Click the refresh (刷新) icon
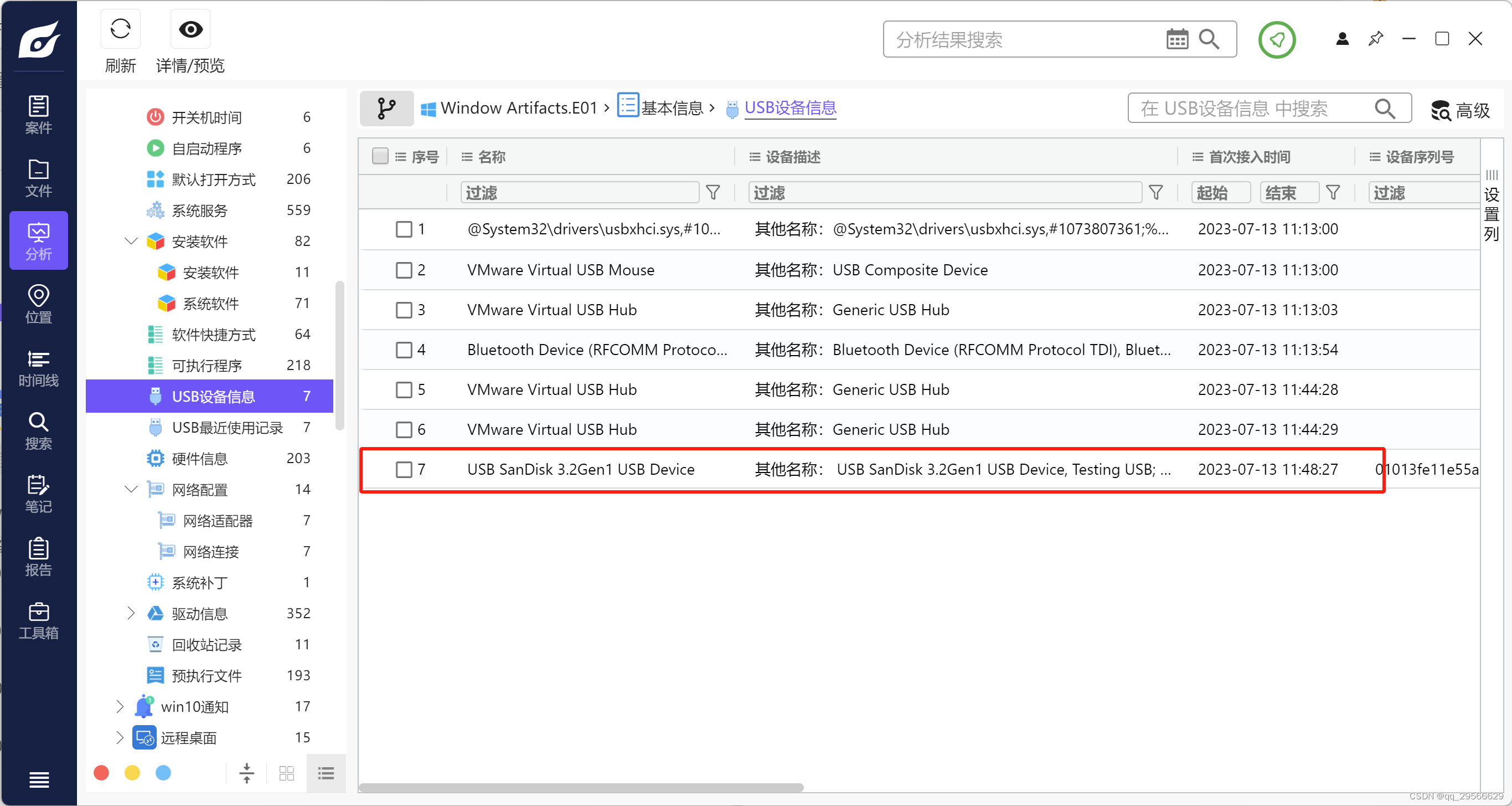 (x=120, y=29)
